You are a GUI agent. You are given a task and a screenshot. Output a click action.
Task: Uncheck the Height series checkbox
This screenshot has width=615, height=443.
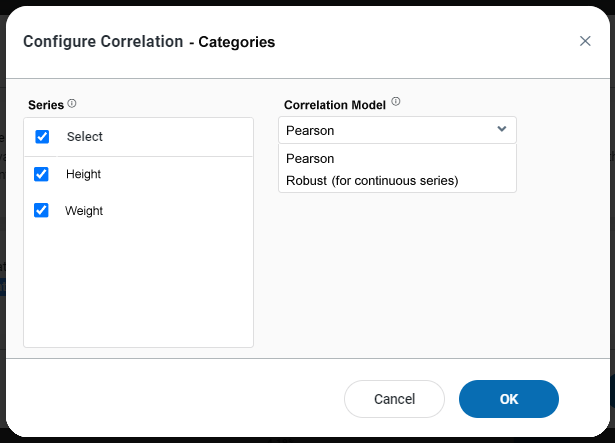(41, 174)
